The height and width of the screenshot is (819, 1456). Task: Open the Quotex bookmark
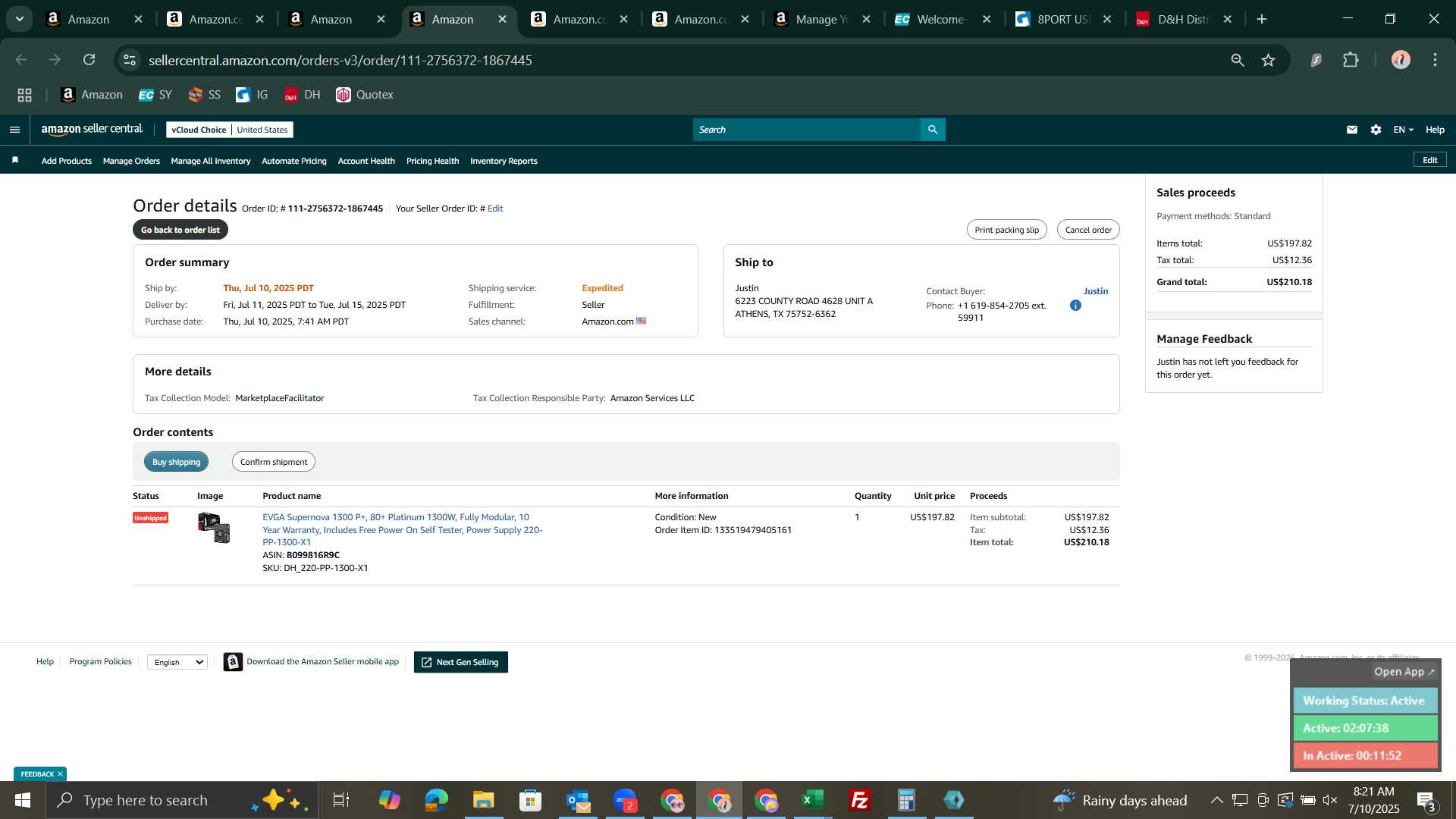(365, 95)
